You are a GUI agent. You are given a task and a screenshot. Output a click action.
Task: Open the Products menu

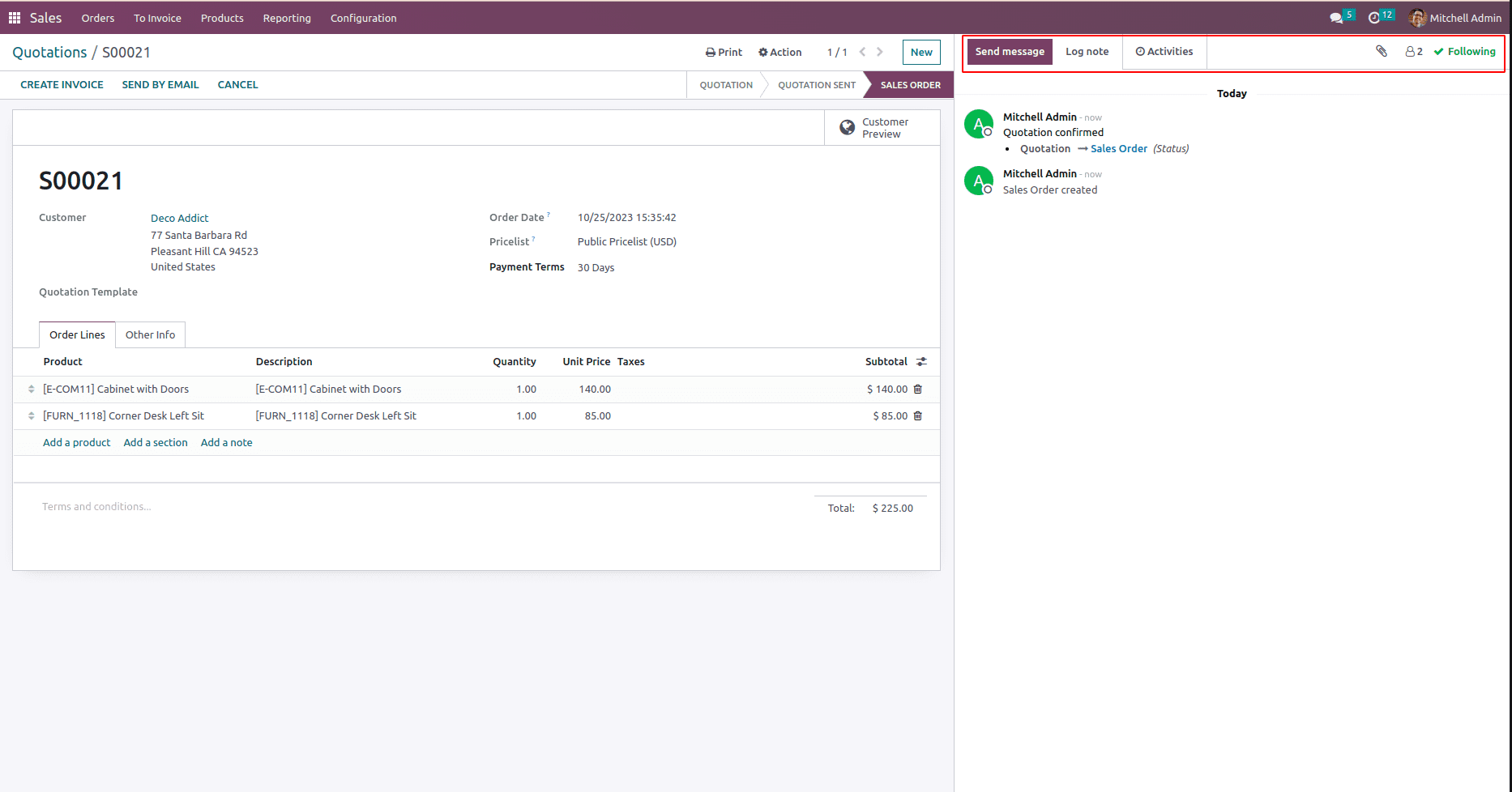pyautogui.click(x=222, y=18)
